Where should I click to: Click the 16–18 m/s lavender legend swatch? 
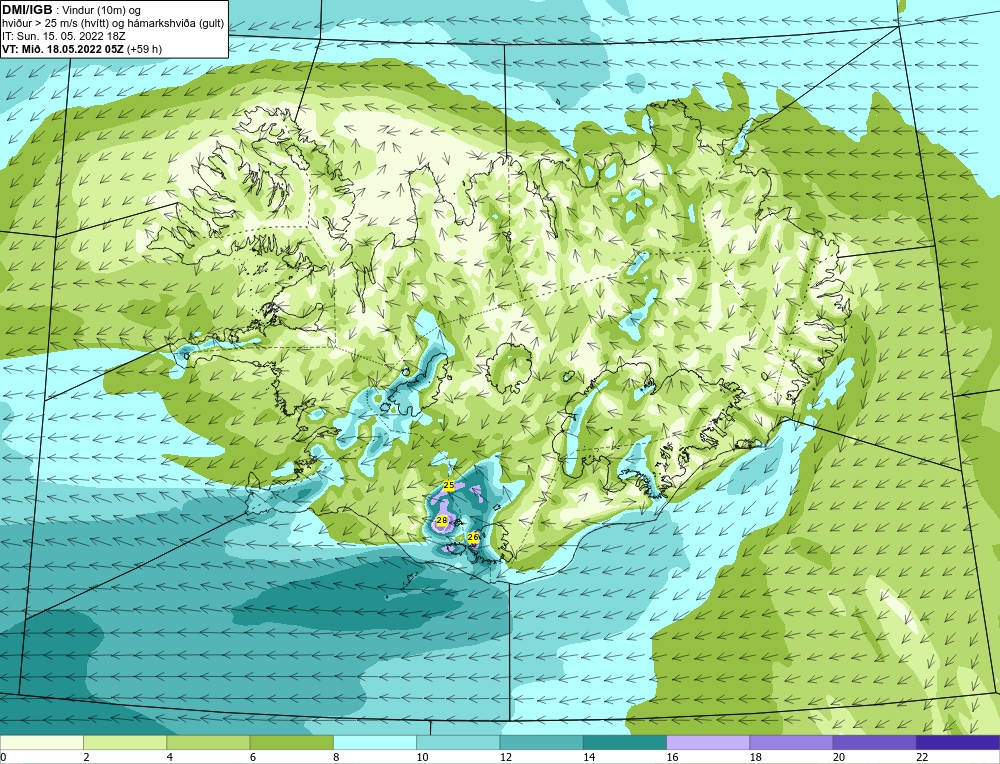(708, 742)
